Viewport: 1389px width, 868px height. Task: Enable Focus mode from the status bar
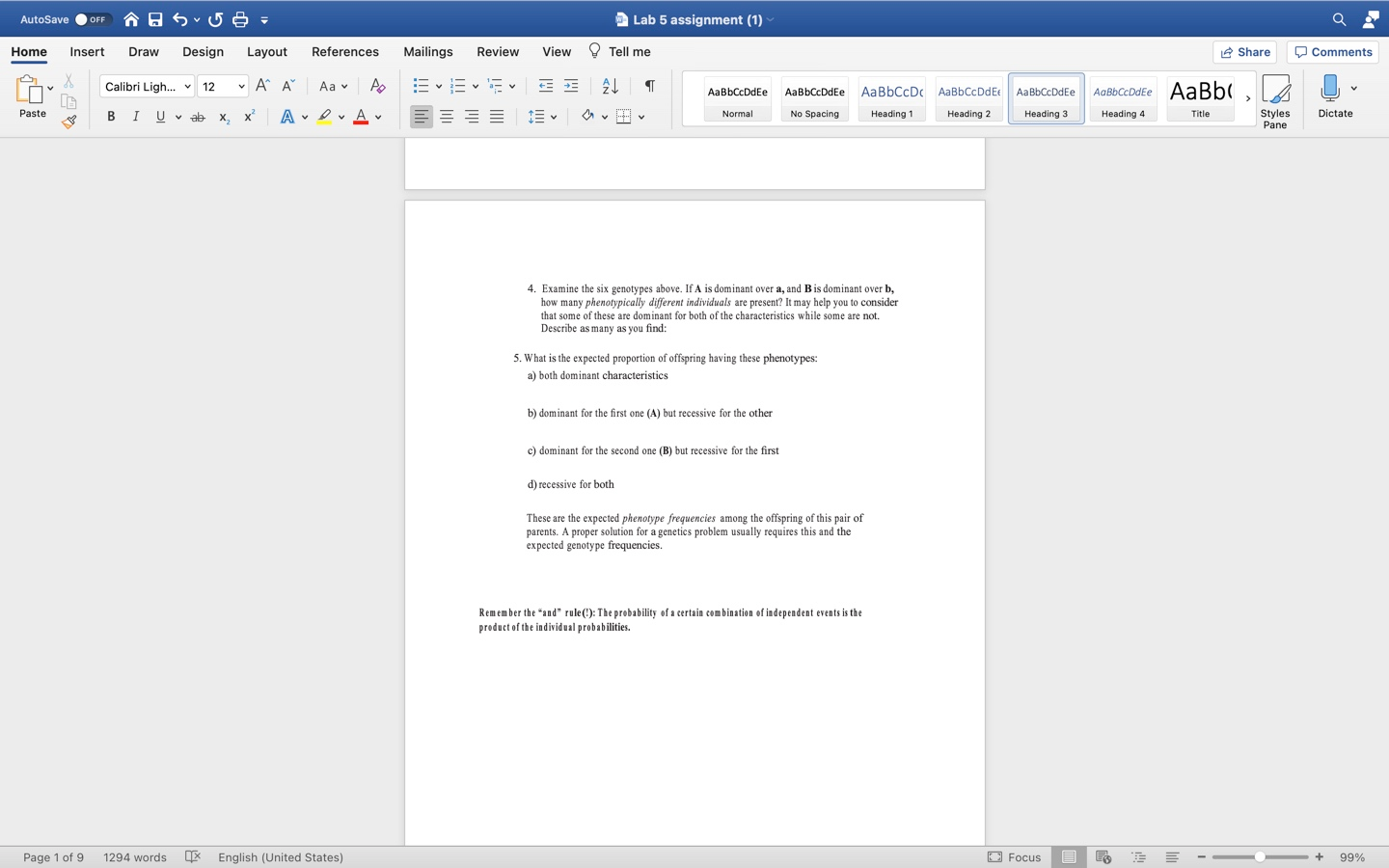(x=1015, y=857)
